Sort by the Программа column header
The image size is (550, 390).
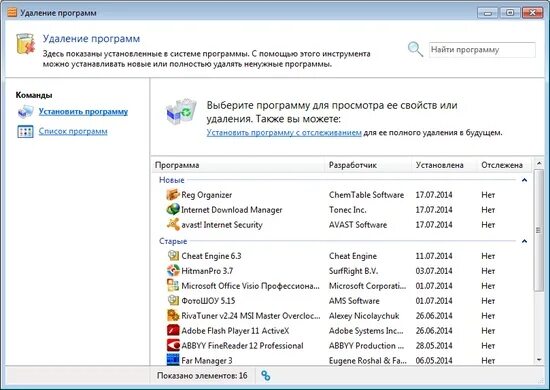click(239, 165)
